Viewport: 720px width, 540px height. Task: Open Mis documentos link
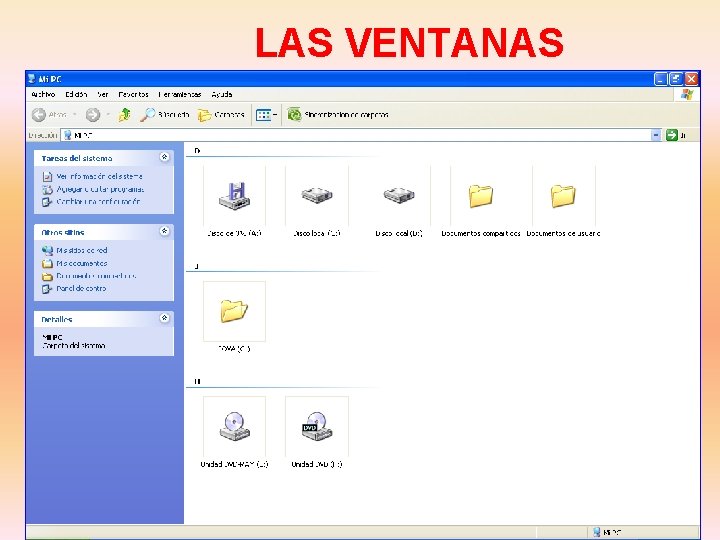coord(82,263)
